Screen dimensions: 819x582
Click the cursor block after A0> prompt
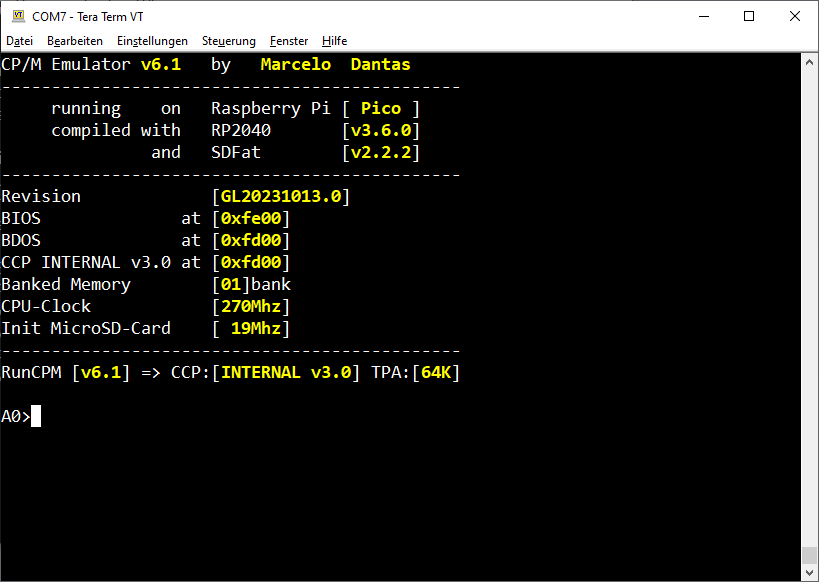36,416
